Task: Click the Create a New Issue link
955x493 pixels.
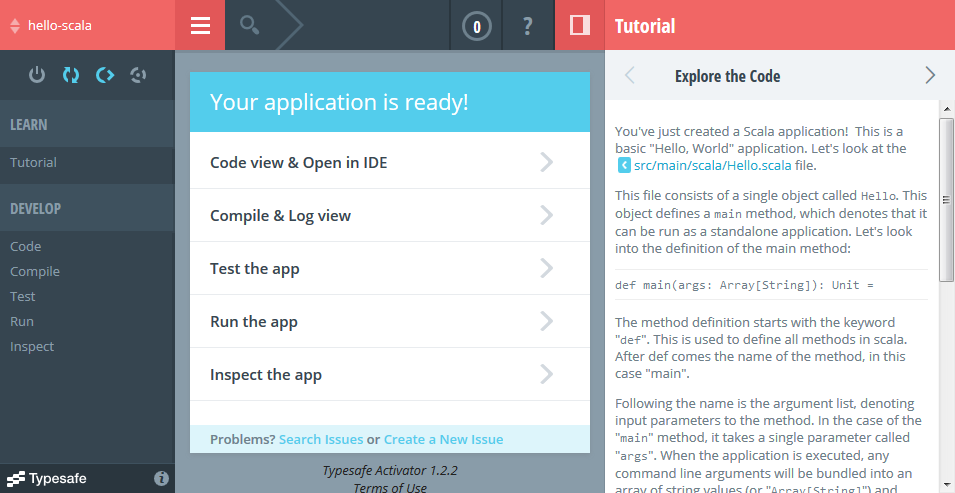Action: [443, 439]
